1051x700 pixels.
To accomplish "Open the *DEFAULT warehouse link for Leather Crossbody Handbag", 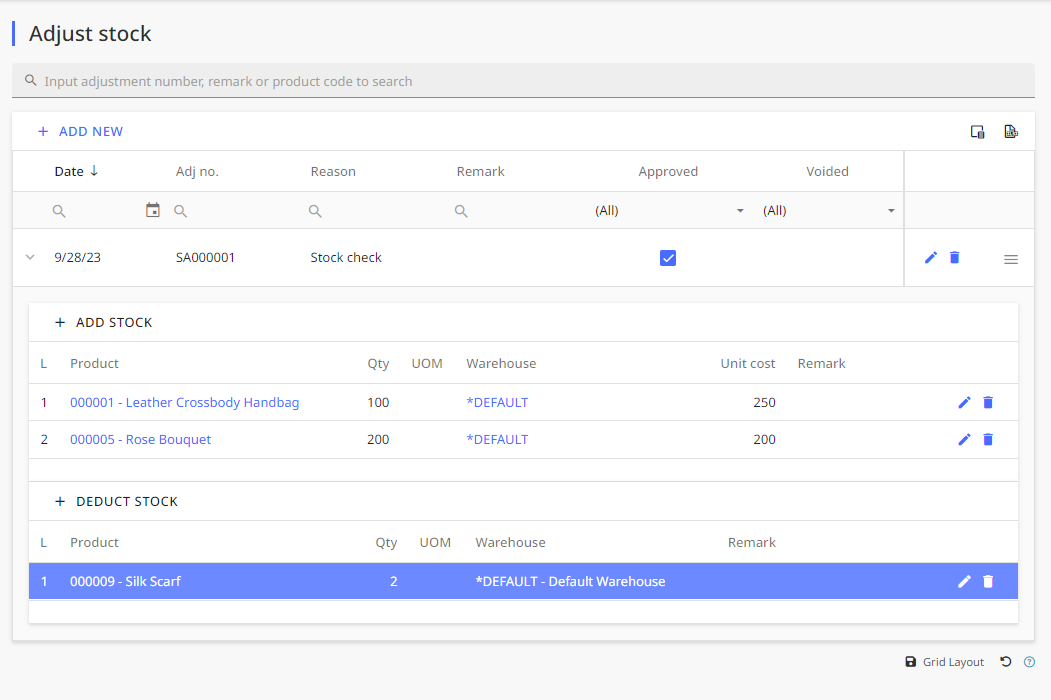I will point(497,402).
